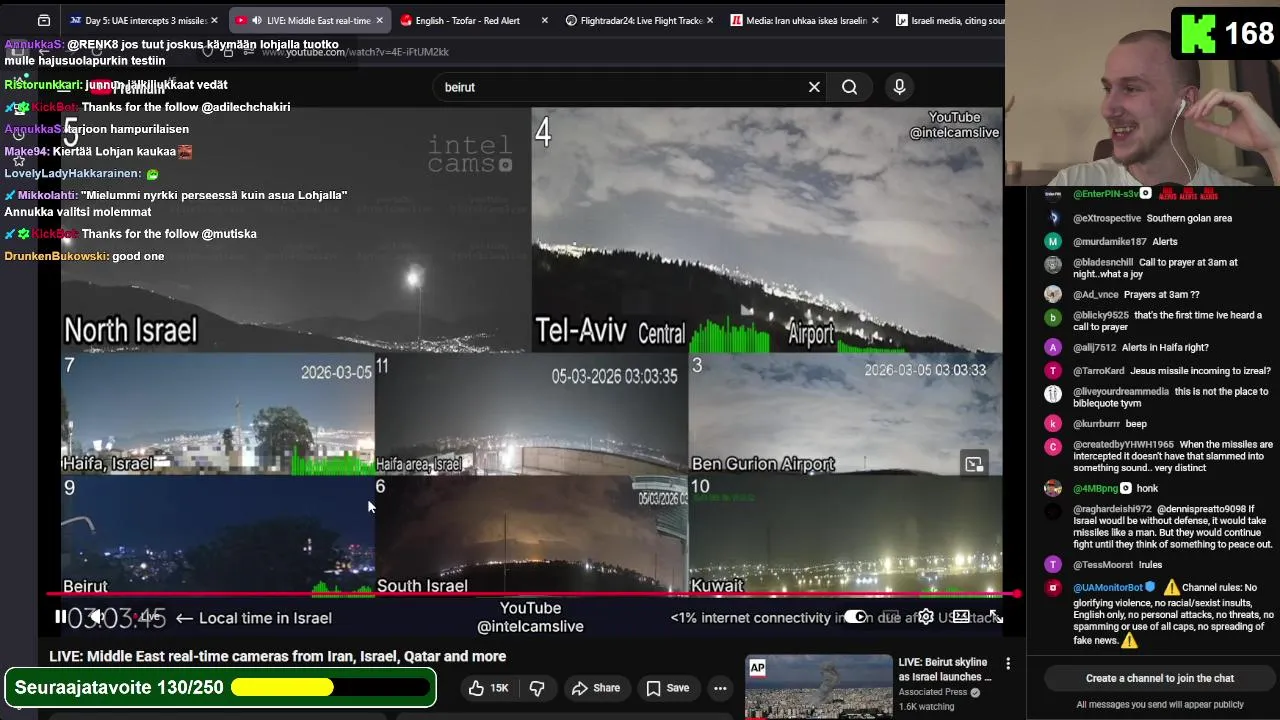Click the video title 'LIVE: Middle East real-time cameras'
Image resolution: width=1280 pixels, height=720 pixels.
278,656
